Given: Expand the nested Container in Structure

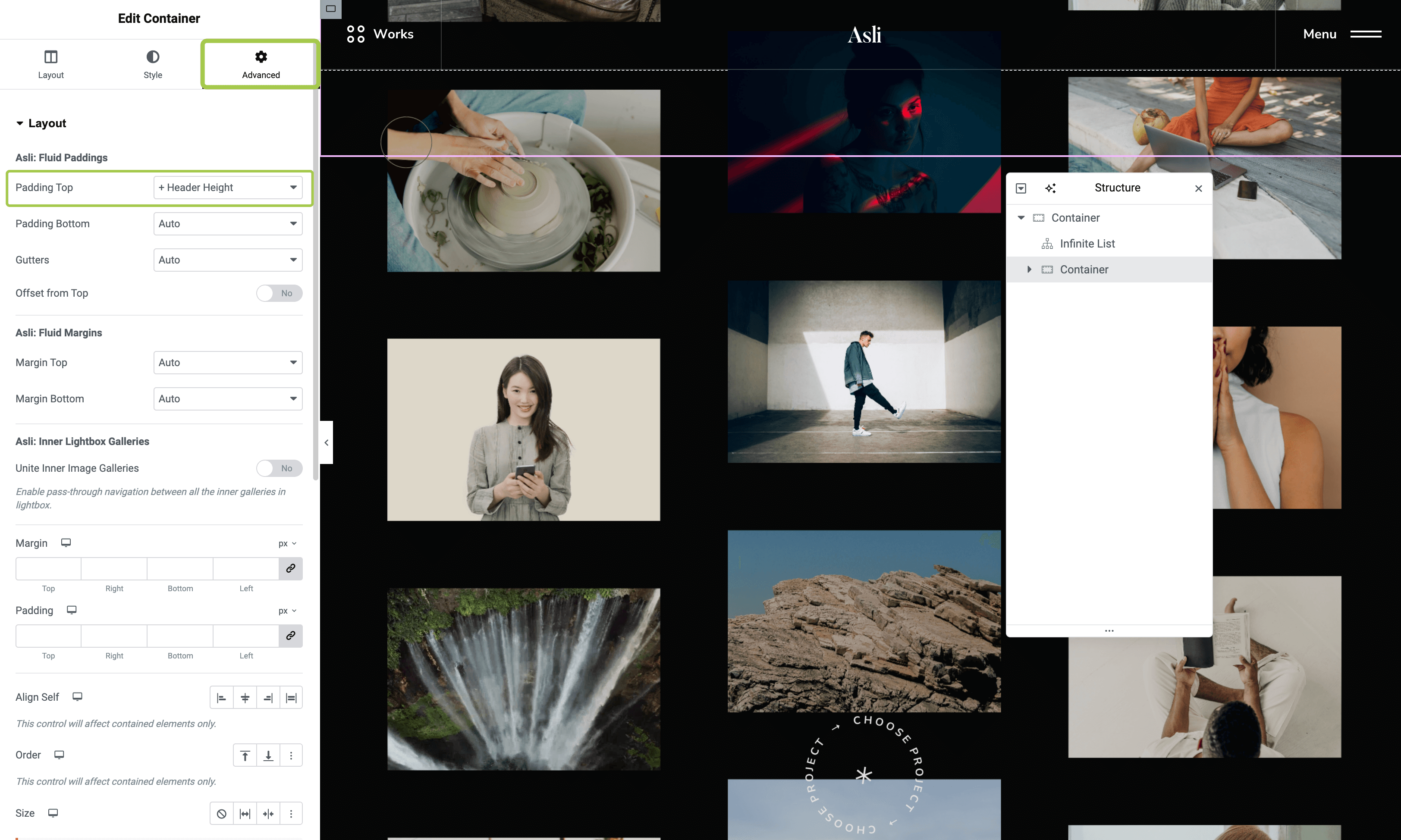Looking at the screenshot, I should [x=1029, y=270].
